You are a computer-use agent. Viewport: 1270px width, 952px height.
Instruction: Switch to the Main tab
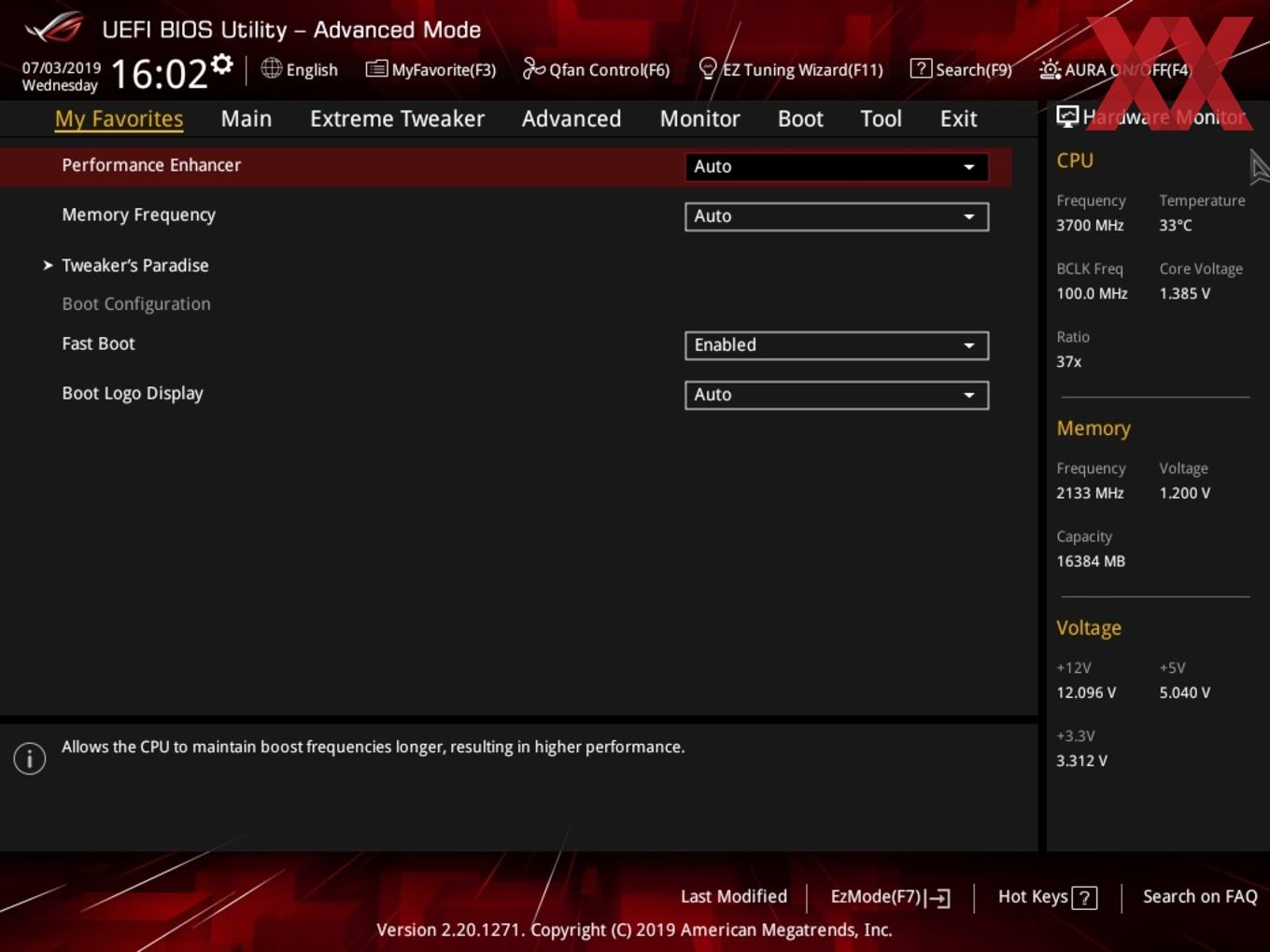pyautogui.click(x=247, y=119)
